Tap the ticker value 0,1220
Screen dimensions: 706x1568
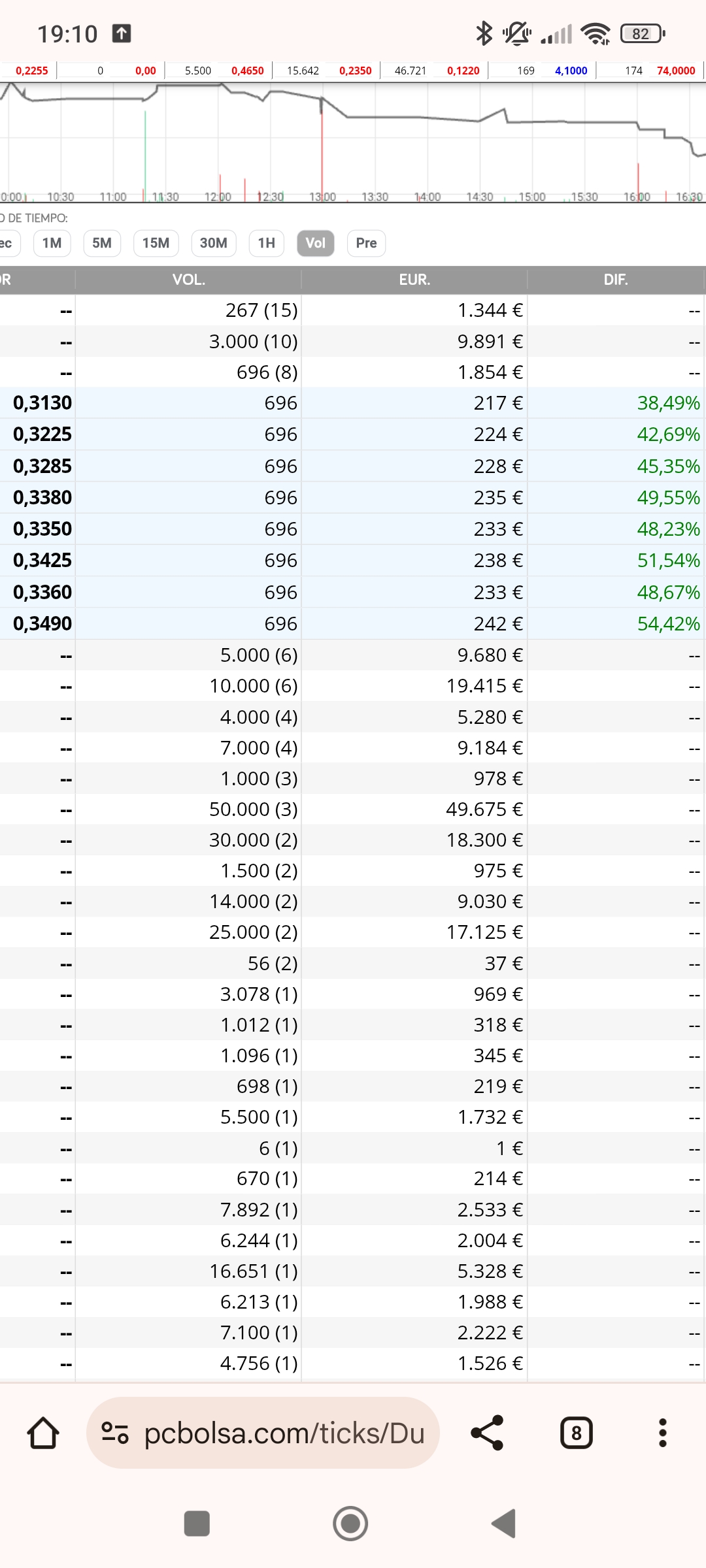click(x=463, y=71)
